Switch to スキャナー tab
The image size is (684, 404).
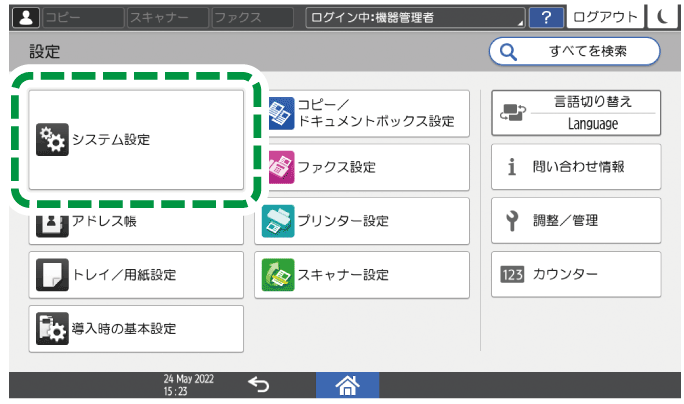168,17
